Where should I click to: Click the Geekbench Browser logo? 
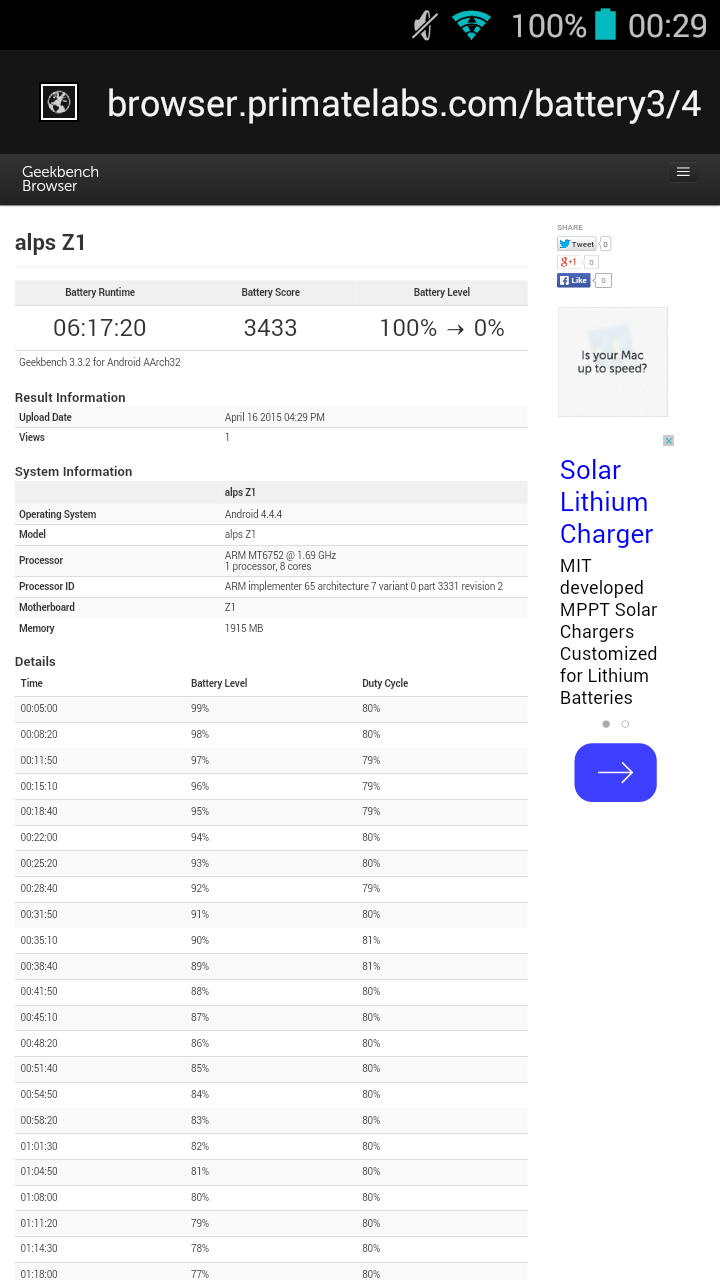pyautogui.click(x=60, y=179)
